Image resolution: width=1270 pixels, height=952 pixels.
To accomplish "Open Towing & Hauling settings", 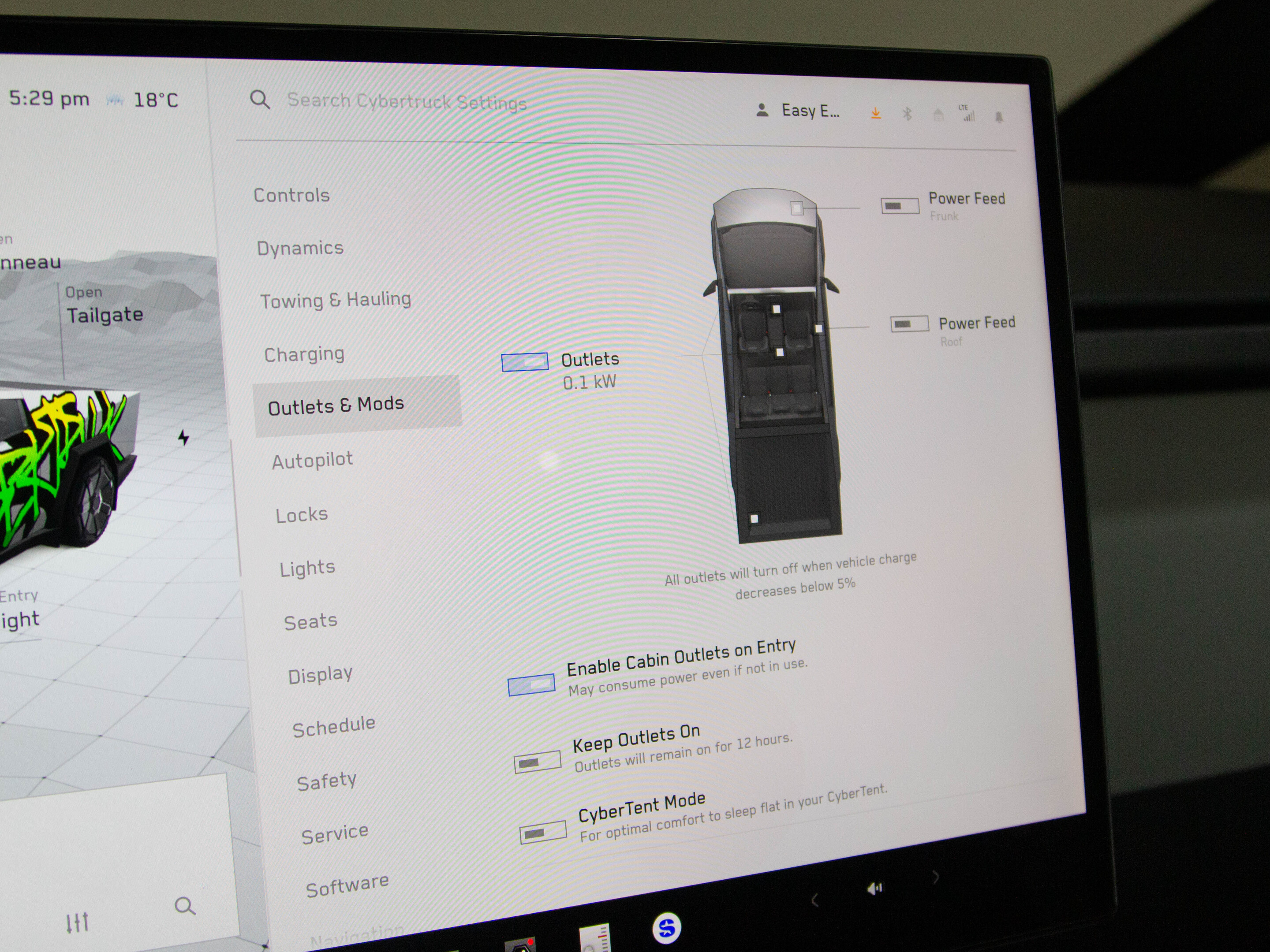I will click(x=336, y=300).
